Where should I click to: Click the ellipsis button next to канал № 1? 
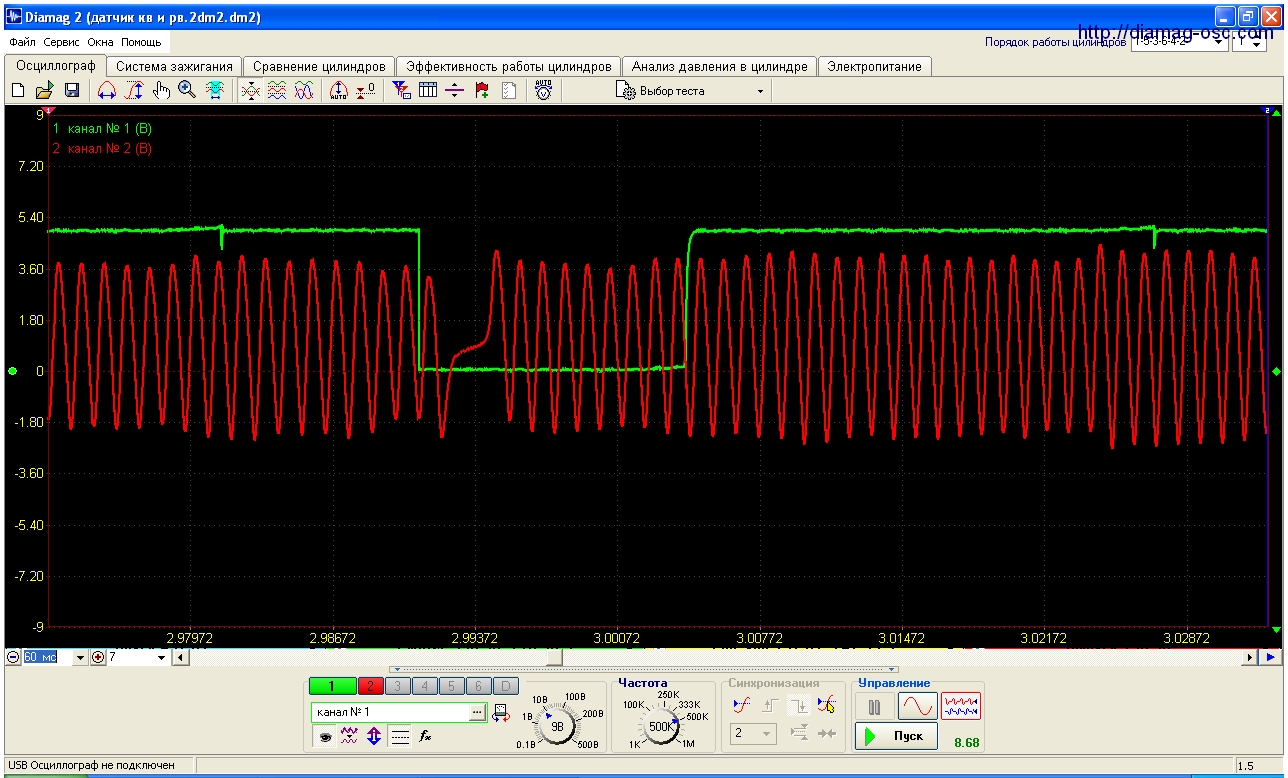(x=478, y=712)
